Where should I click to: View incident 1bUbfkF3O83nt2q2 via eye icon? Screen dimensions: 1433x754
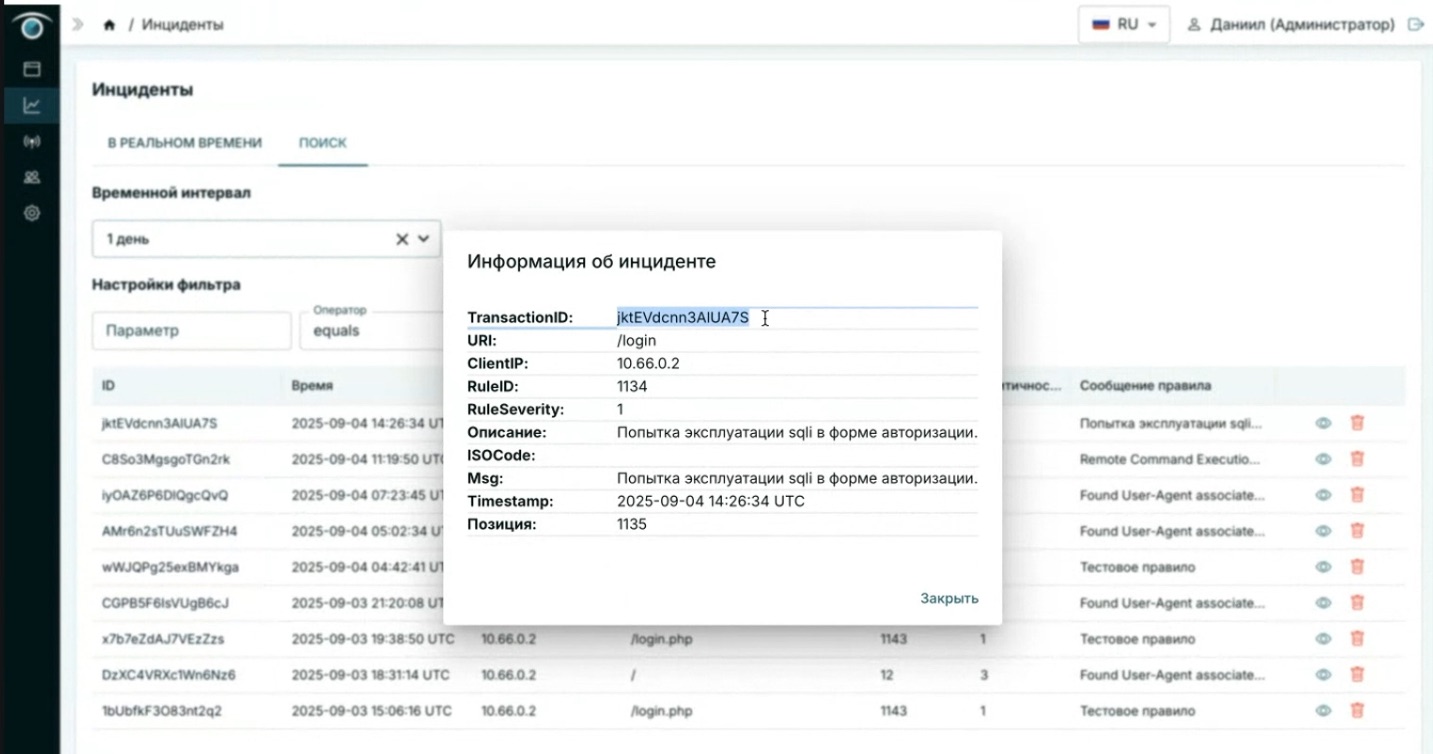[1323, 711]
